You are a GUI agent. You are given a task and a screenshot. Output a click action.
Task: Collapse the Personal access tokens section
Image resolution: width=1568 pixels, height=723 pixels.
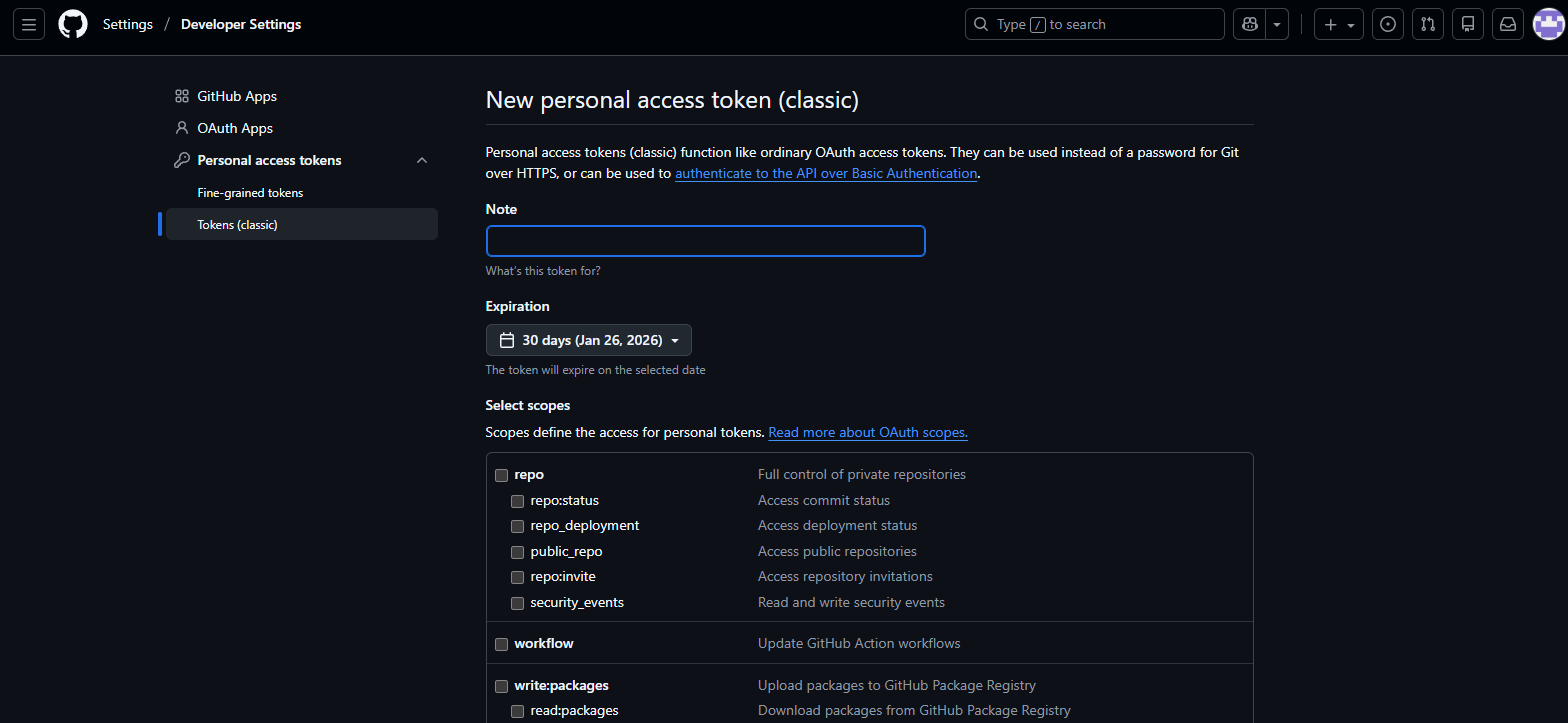(x=422, y=160)
